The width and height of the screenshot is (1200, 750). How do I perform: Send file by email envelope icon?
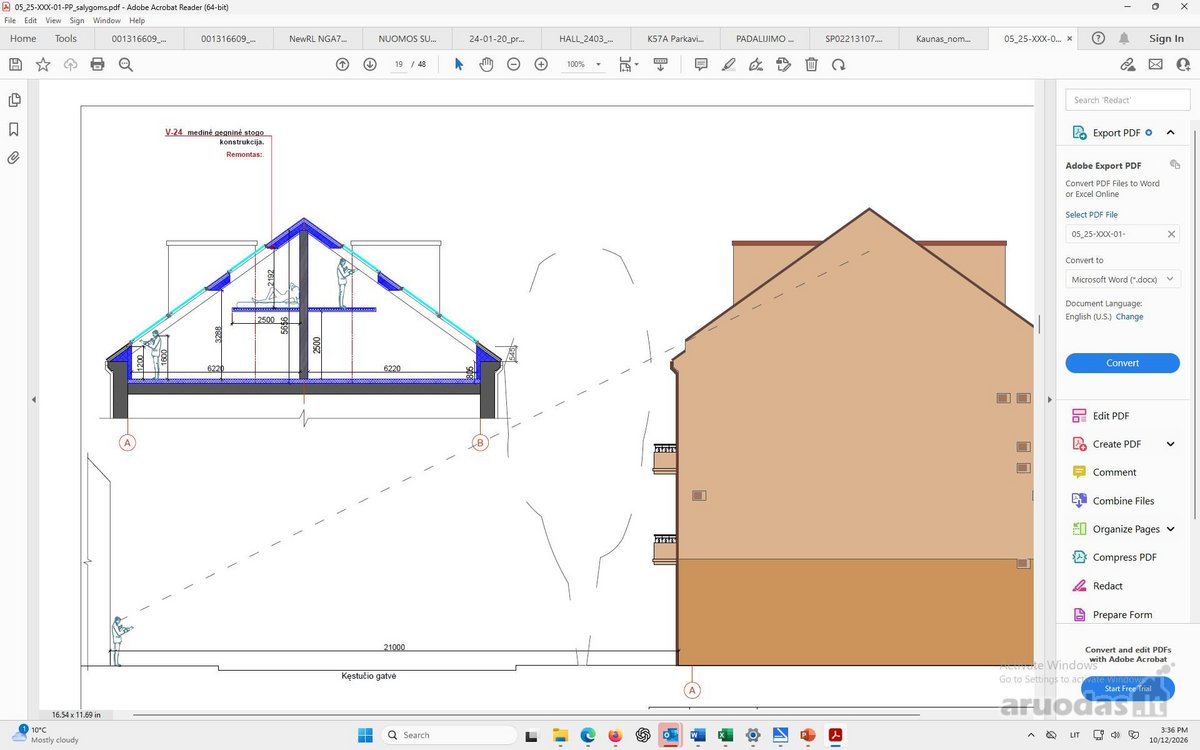coord(1155,64)
